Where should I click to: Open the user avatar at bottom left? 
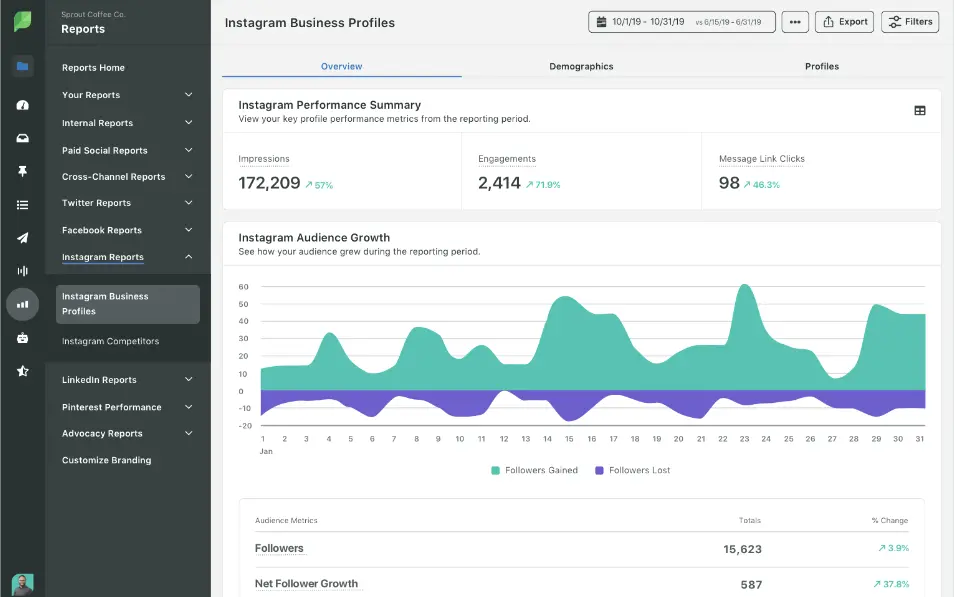22,584
